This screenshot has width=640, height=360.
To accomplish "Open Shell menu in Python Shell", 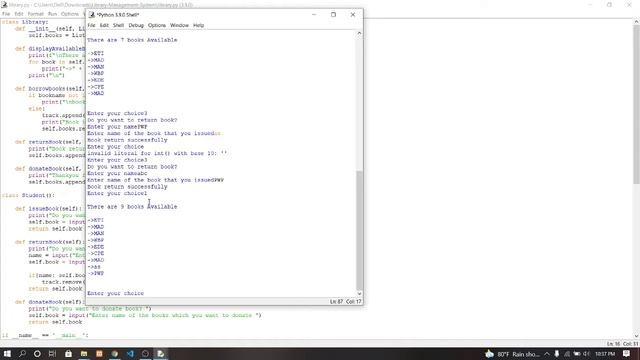I will 118,25.
